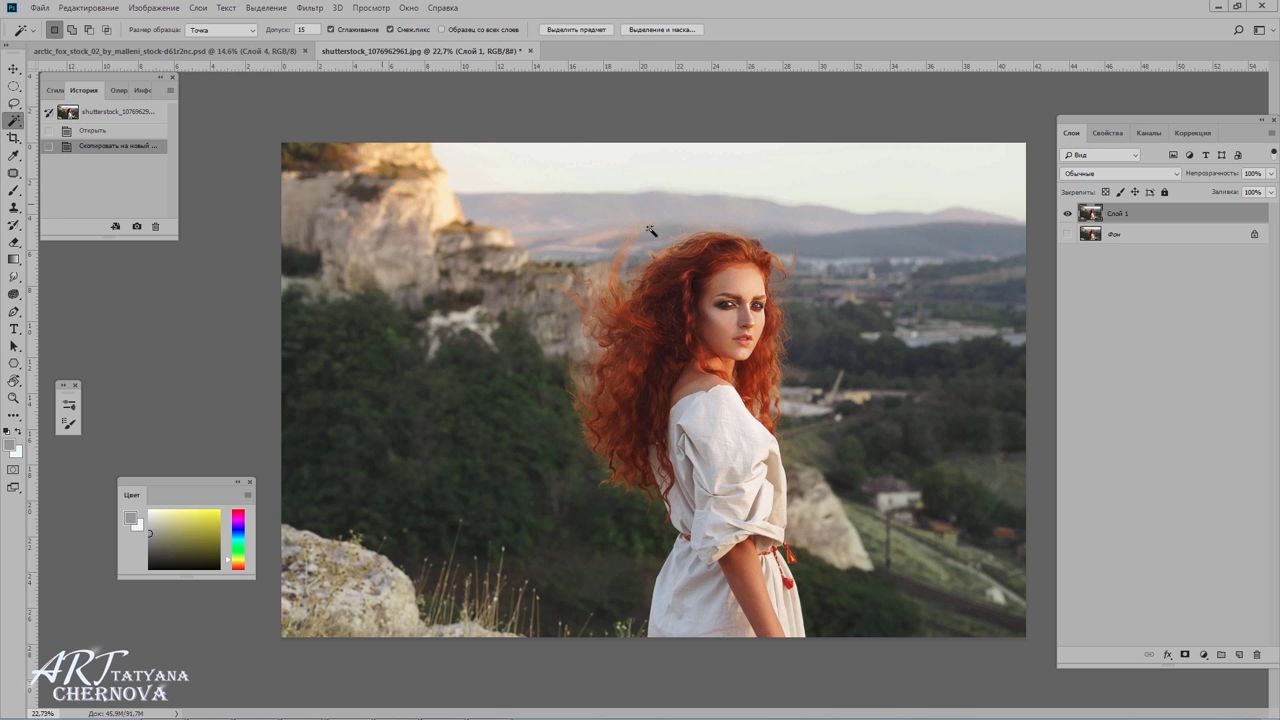Open Файл menu
The height and width of the screenshot is (720, 1280).
click(x=39, y=8)
